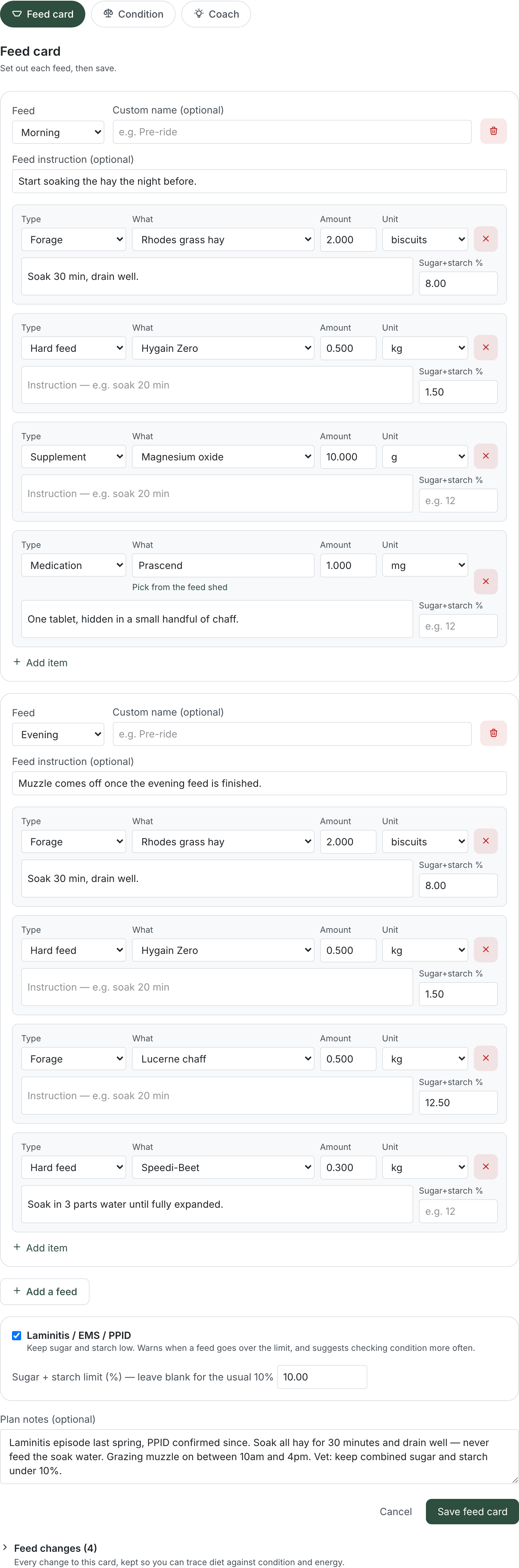Edit Prascend amount 1.000
519x1568 pixels.
point(348,565)
